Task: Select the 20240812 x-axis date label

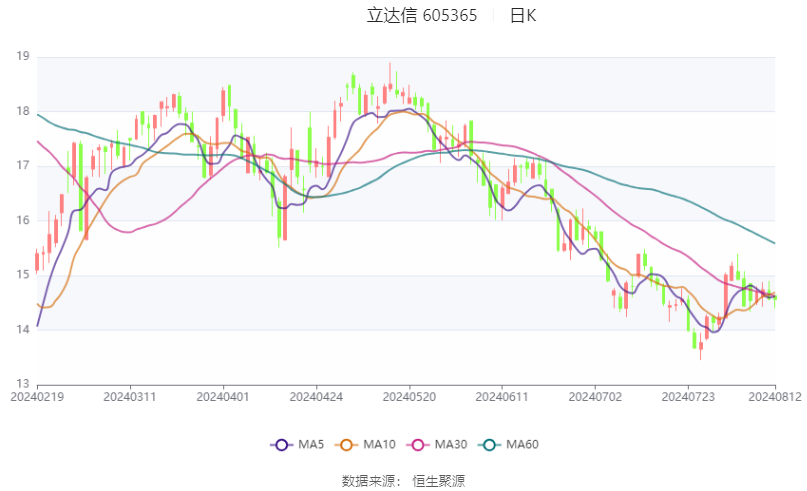Action: tap(775, 397)
